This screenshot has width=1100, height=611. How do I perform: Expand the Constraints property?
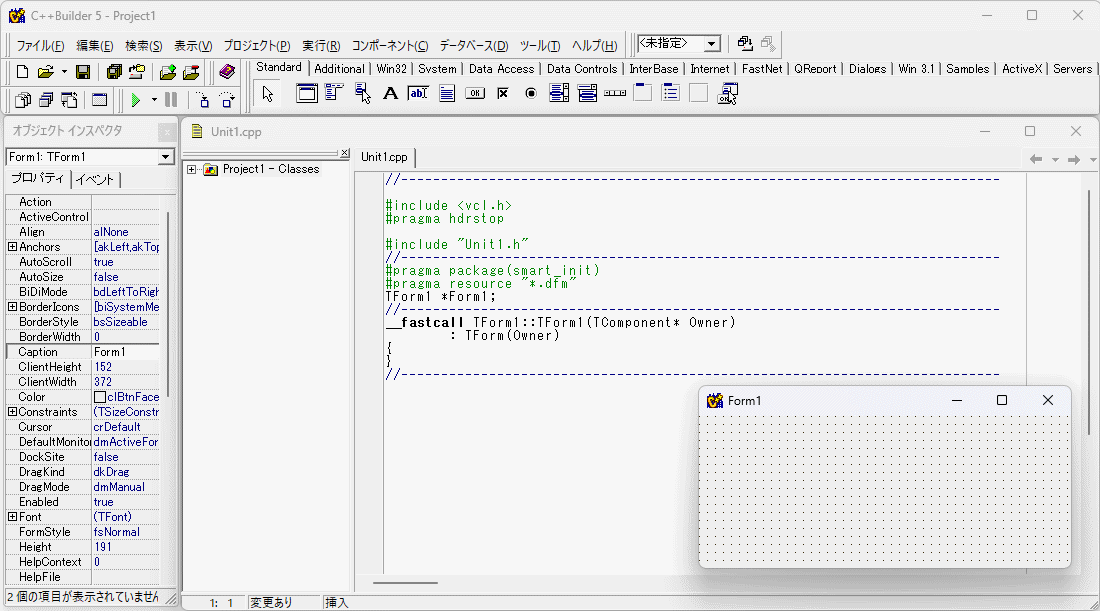[12, 412]
